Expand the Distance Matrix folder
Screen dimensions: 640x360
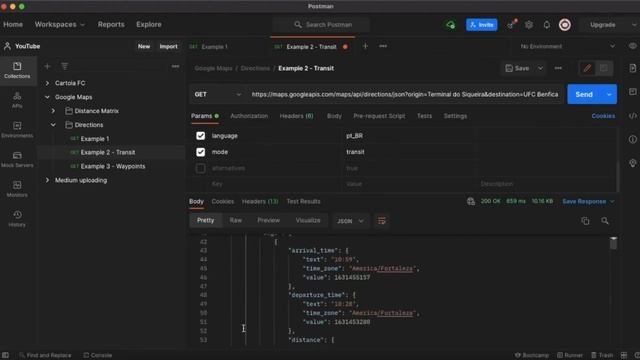coord(53,111)
